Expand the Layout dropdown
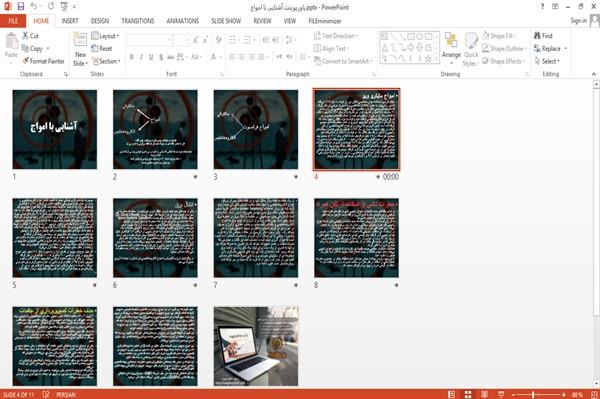Viewport: 600px width, 399px height. click(x=106, y=36)
